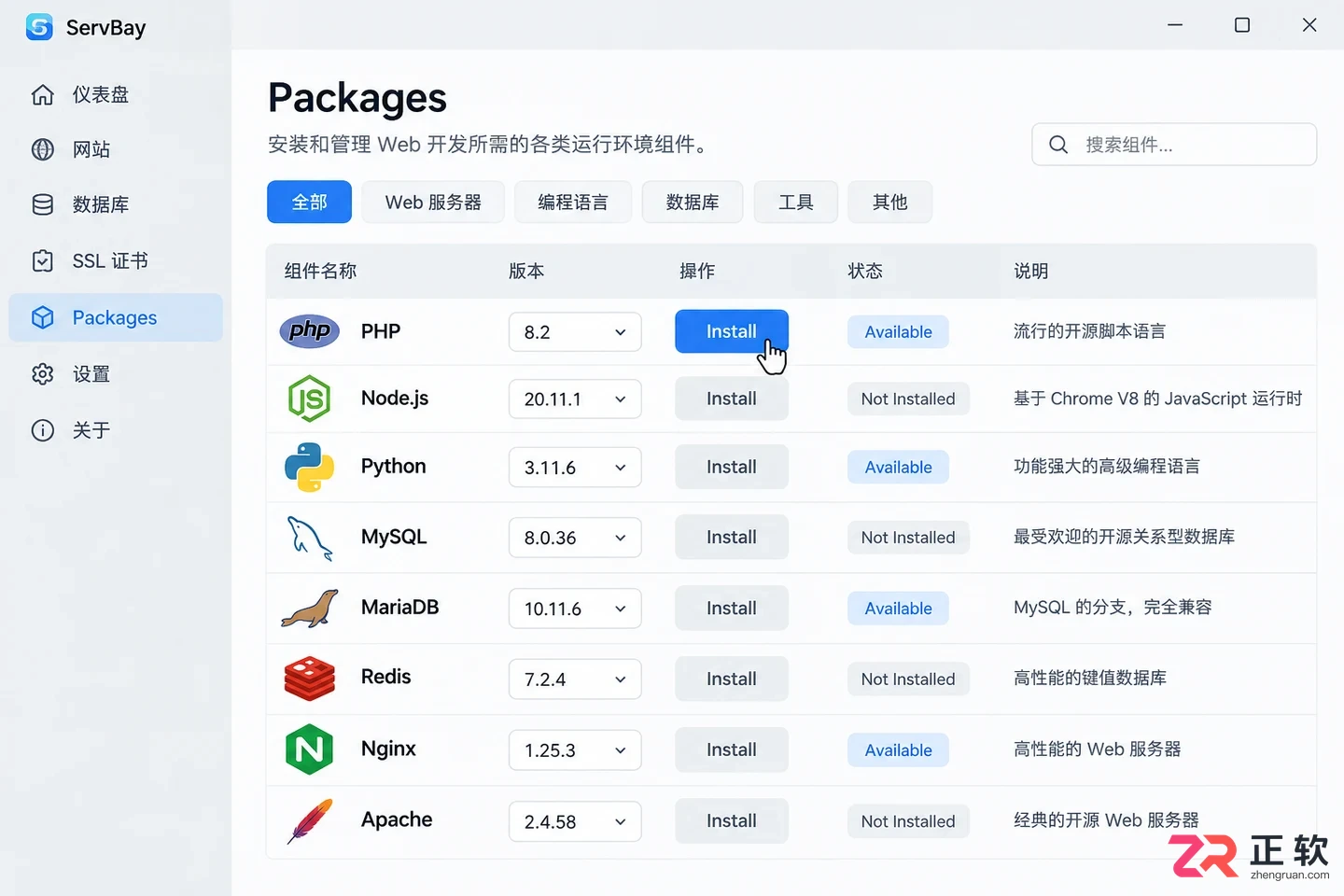Select the 其他 filter tab

(889, 202)
